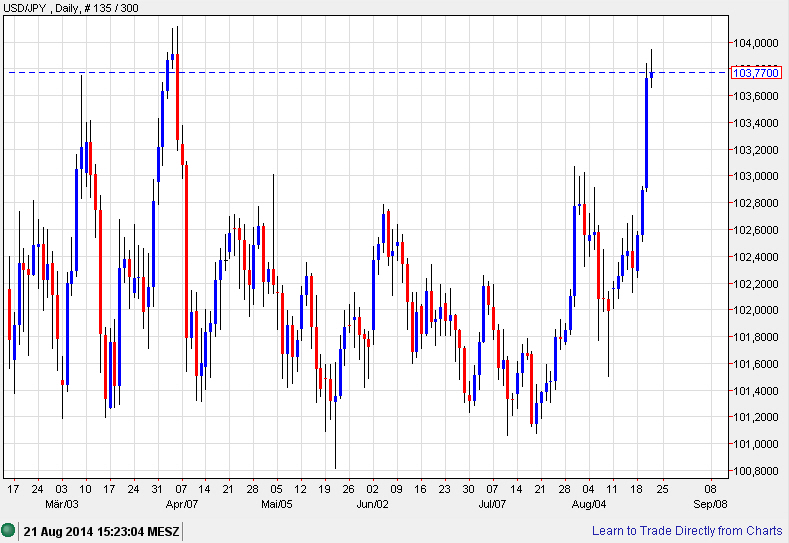This screenshot has height=543, width=789.
Task: Click the 103,2000 price axis label
Action: click(755, 150)
